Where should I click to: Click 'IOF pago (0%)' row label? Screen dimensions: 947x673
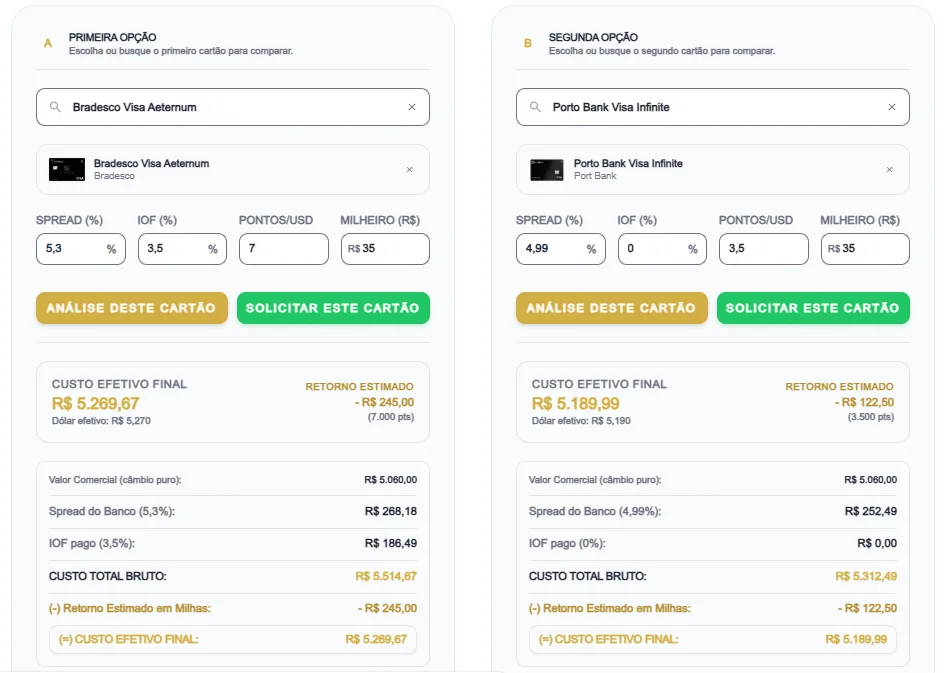point(567,543)
